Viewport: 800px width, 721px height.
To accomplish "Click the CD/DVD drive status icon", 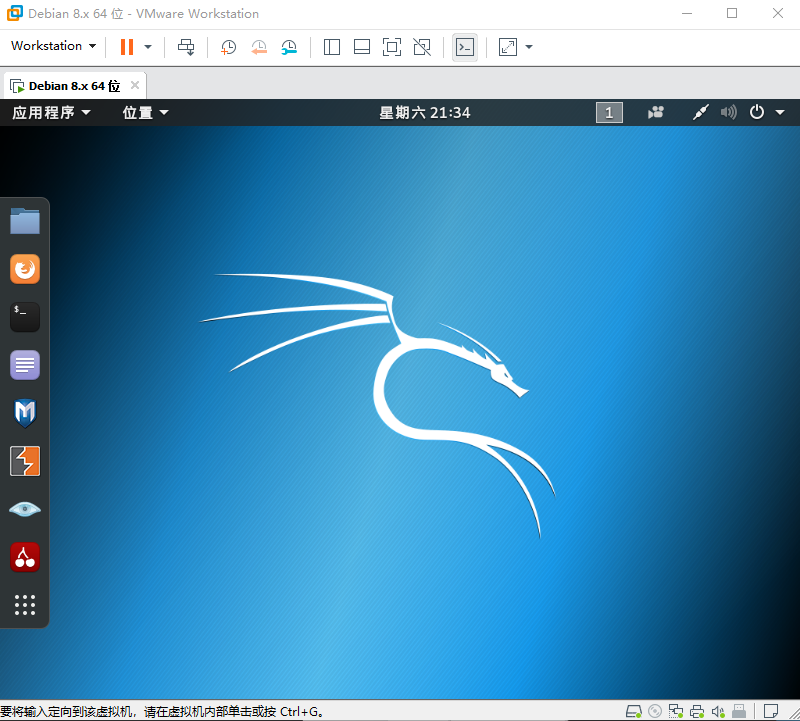I will pyautogui.click(x=655, y=711).
